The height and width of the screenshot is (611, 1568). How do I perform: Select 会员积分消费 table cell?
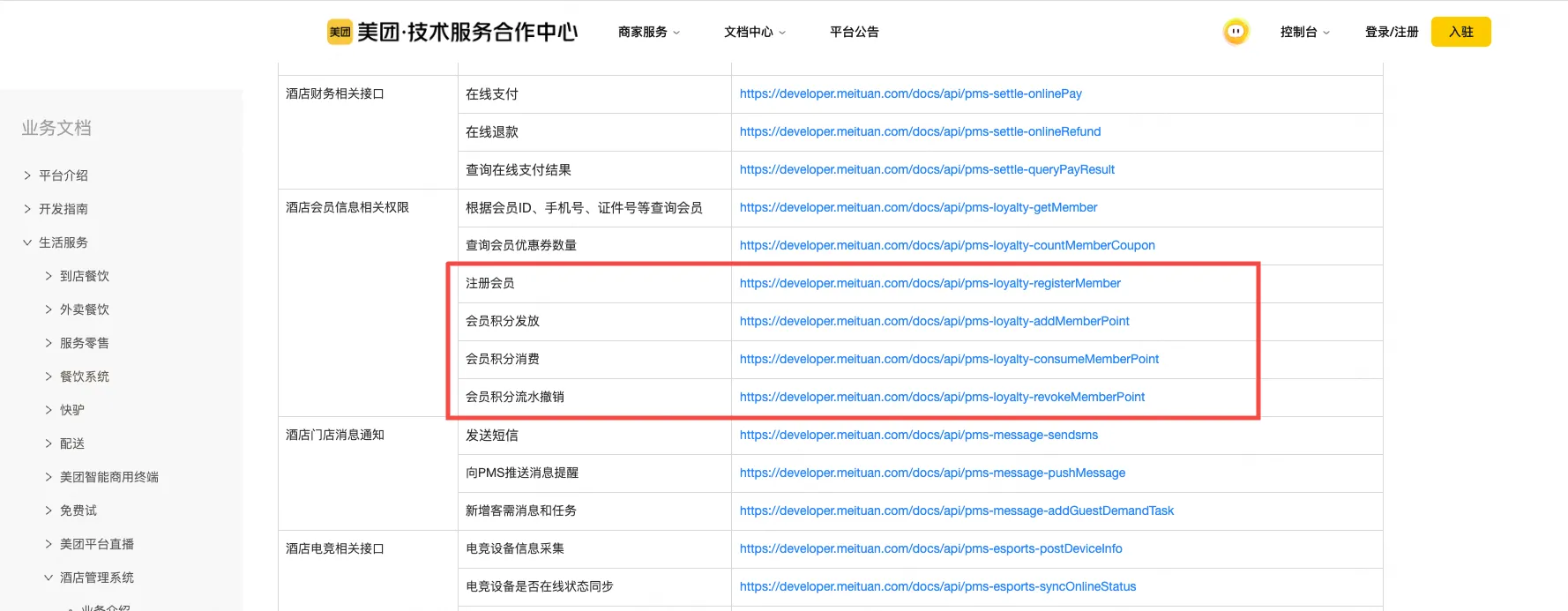click(x=594, y=360)
